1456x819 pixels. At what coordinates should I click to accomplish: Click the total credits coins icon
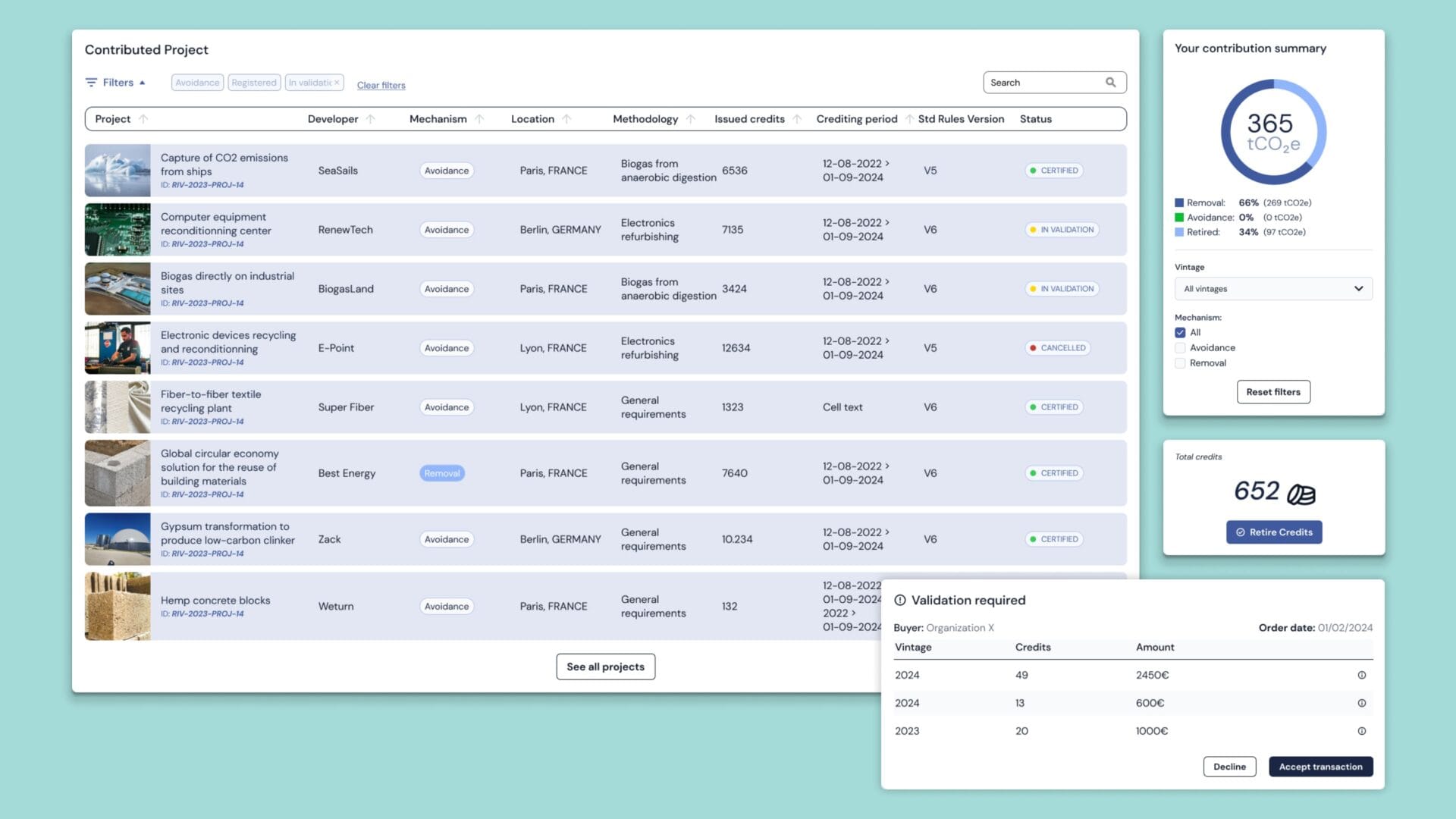pyautogui.click(x=1301, y=494)
